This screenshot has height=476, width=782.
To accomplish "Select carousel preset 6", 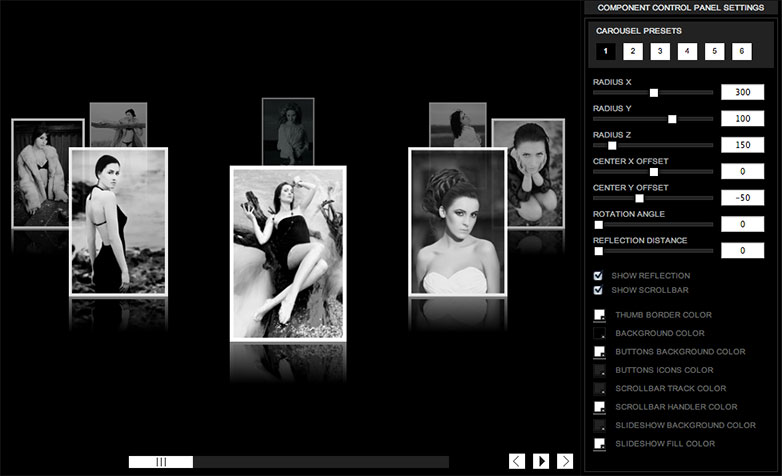I will pos(742,51).
